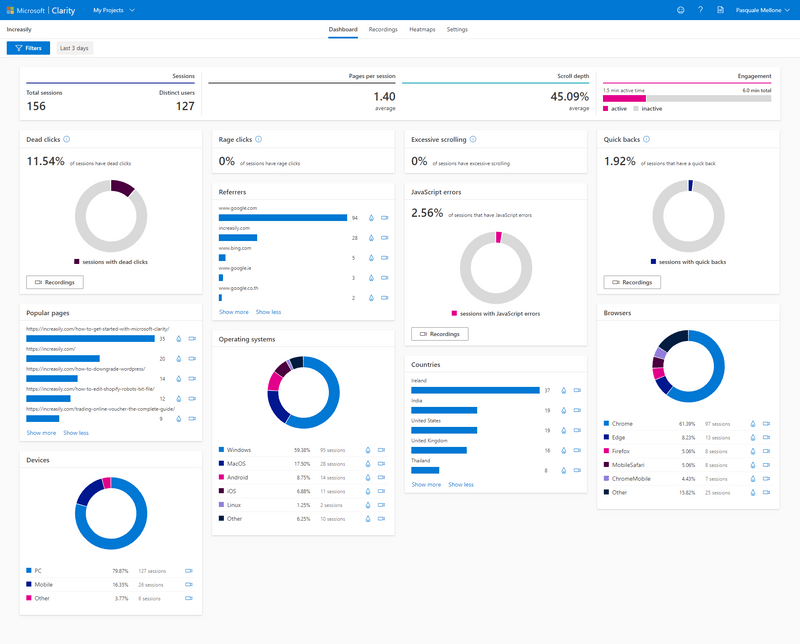Open heatmap for United States sessions

[564, 431]
